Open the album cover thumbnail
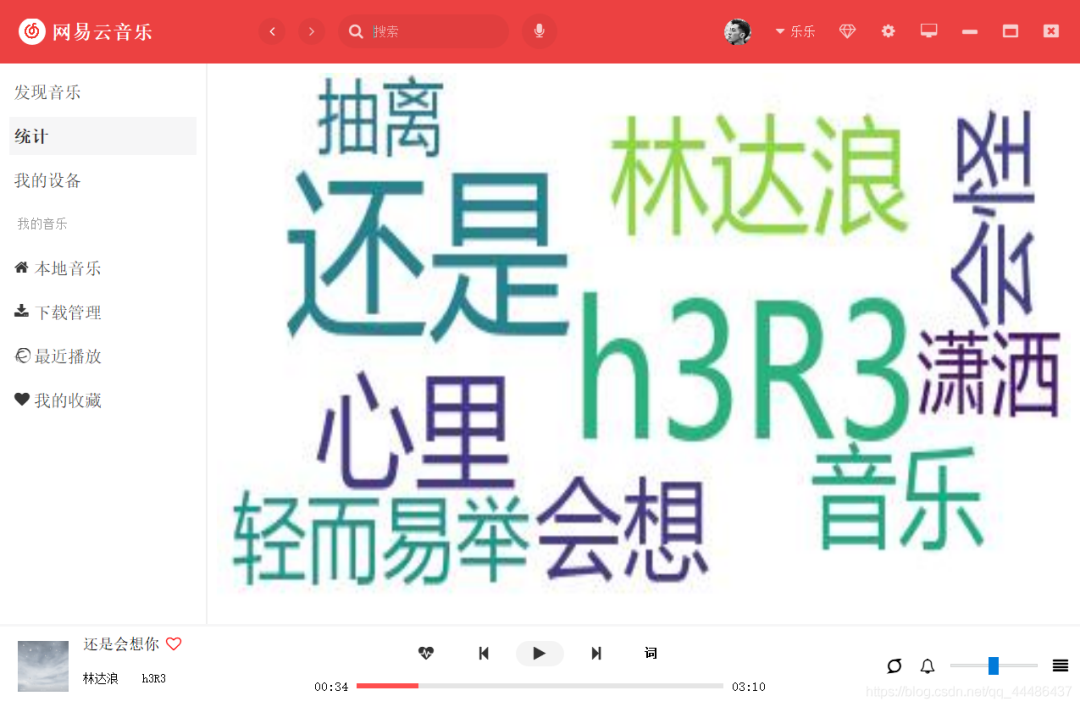Screen dimensions: 1080x707 click(43, 666)
